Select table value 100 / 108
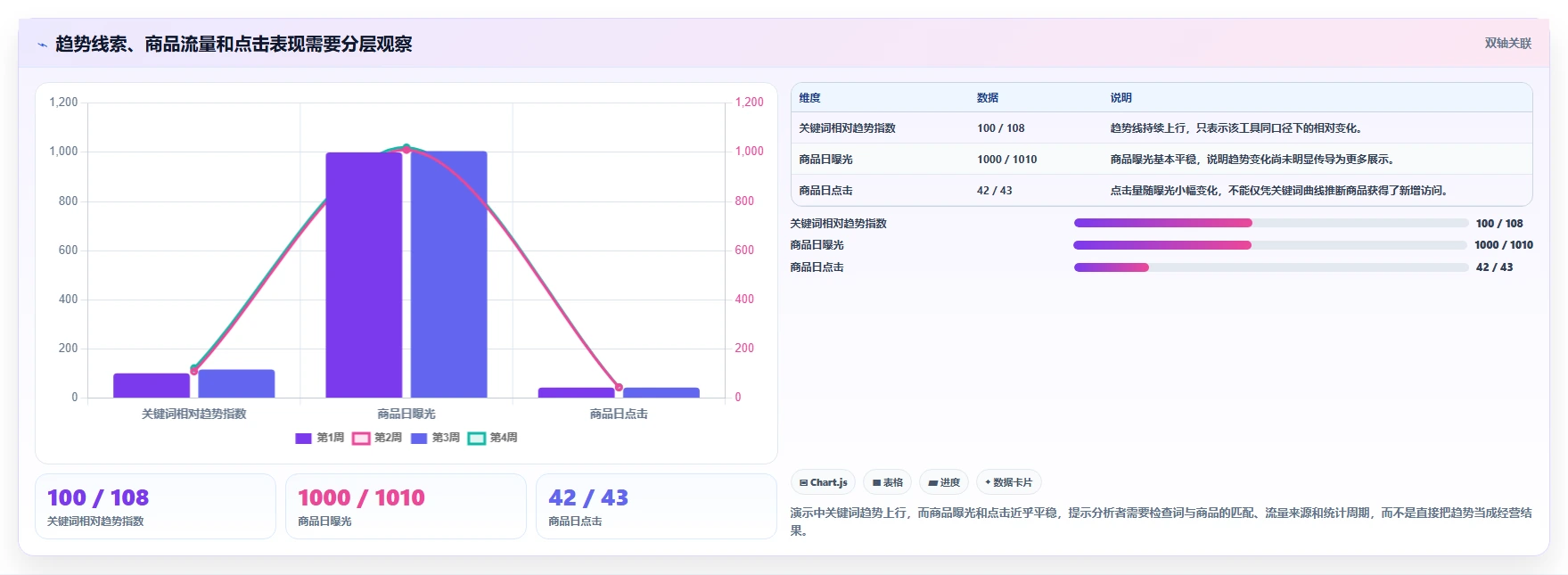The image size is (1568, 575). [x=1001, y=128]
